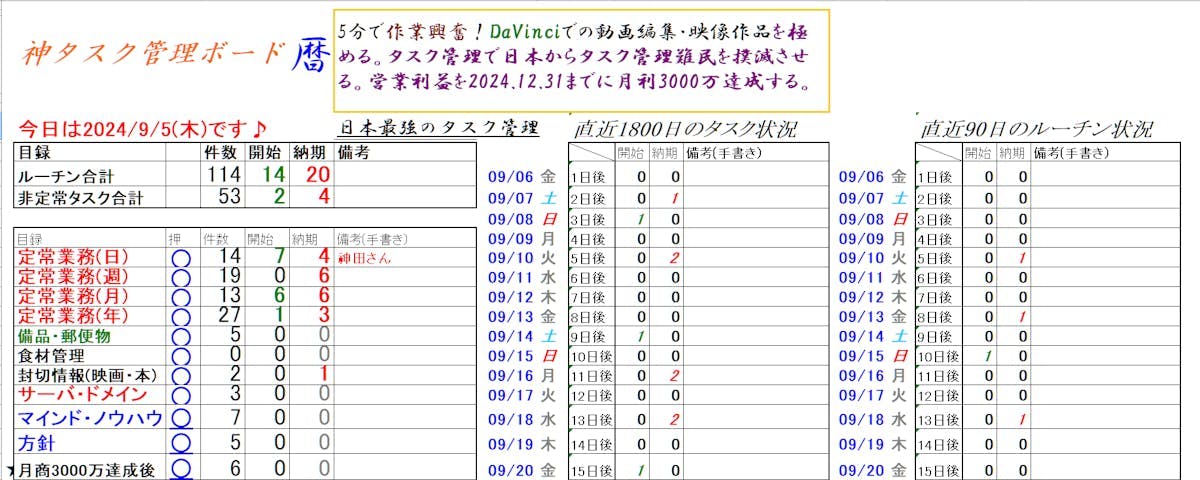Click the circle for 月商3000万達成後
1200x480 pixels.
pyautogui.click(x=181, y=468)
